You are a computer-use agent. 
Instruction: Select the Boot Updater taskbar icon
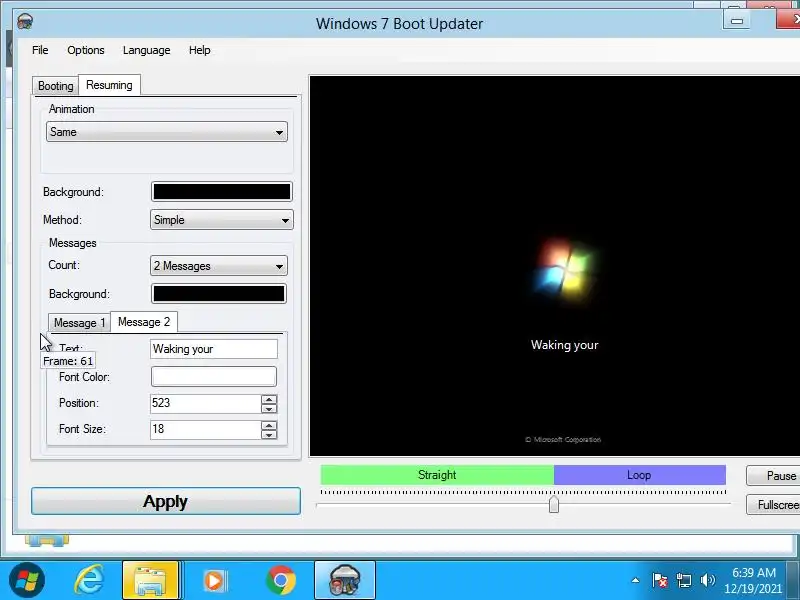[345, 580]
